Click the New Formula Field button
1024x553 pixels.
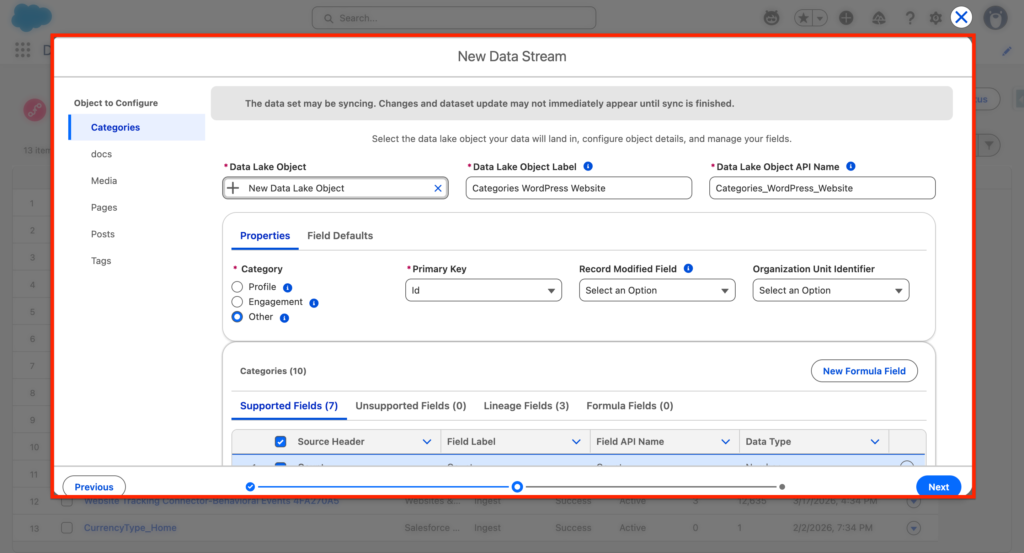[x=863, y=371]
